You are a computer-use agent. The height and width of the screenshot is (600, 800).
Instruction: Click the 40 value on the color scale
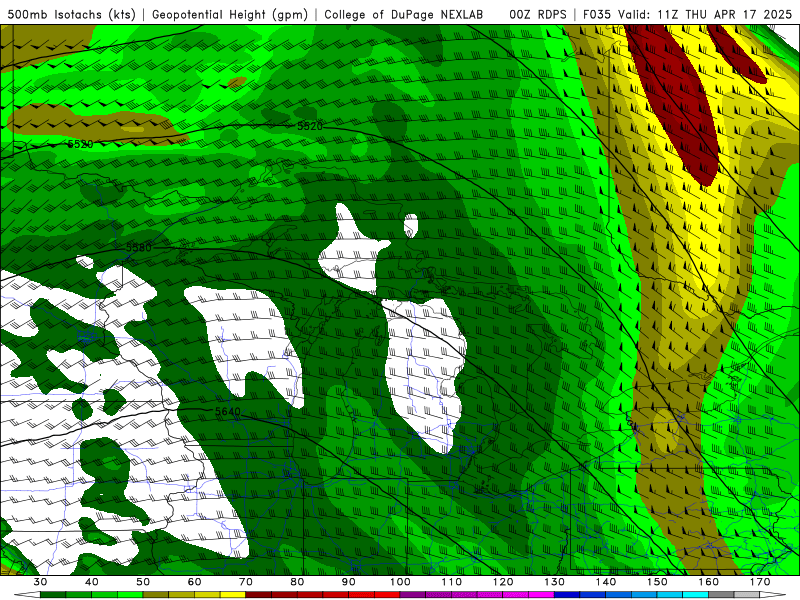tap(92, 582)
